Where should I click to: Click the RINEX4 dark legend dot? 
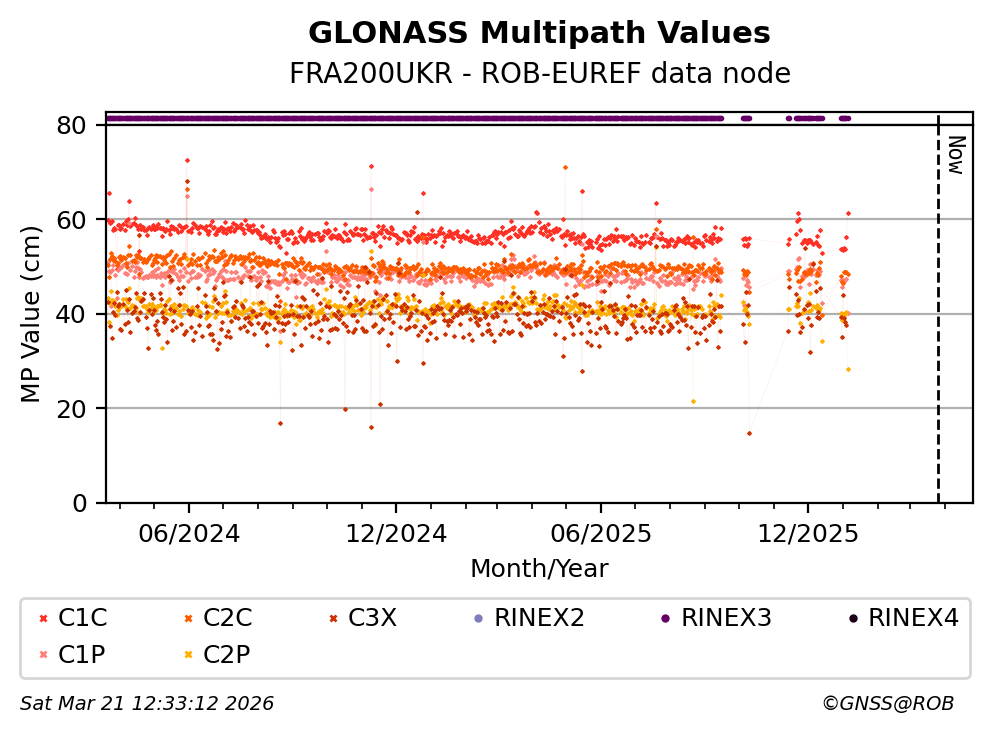852,619
